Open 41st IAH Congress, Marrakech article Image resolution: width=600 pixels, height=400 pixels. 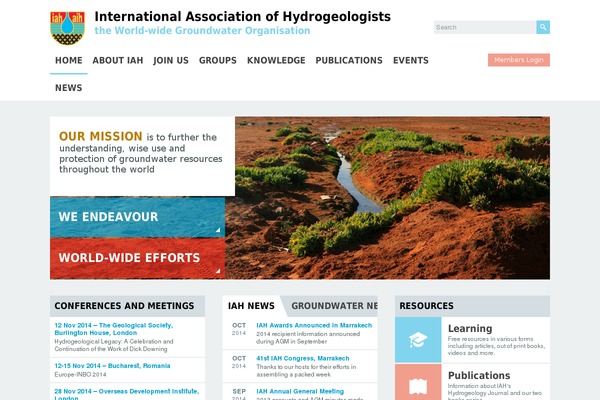click(x=303, y=359)
